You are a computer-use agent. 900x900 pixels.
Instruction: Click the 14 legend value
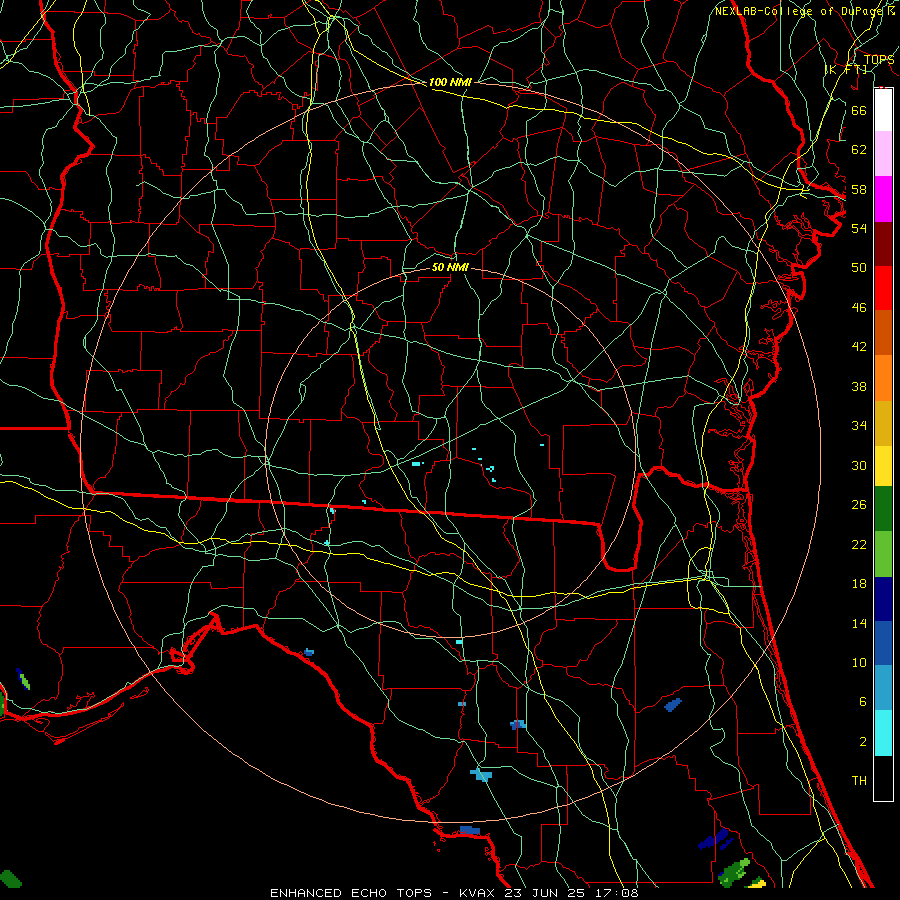click(x=859, y=623)
